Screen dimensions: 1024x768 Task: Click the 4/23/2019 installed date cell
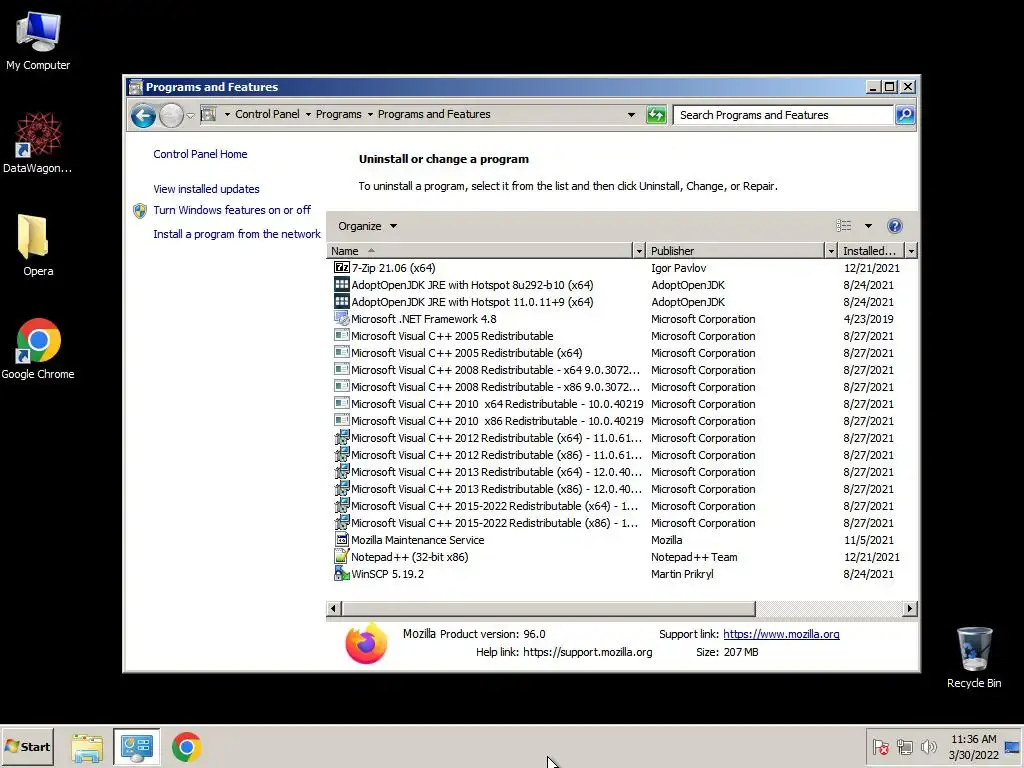point(868,319)
